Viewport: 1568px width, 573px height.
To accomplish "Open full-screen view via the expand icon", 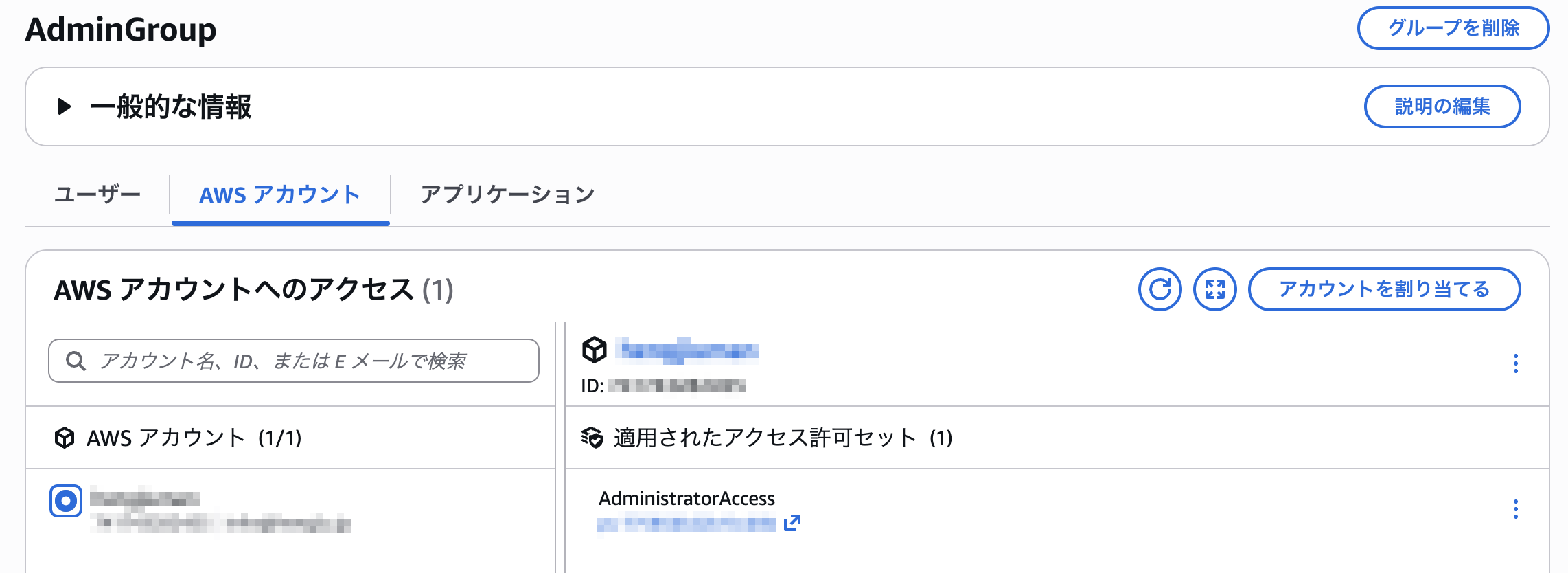I will (1214, 289).
